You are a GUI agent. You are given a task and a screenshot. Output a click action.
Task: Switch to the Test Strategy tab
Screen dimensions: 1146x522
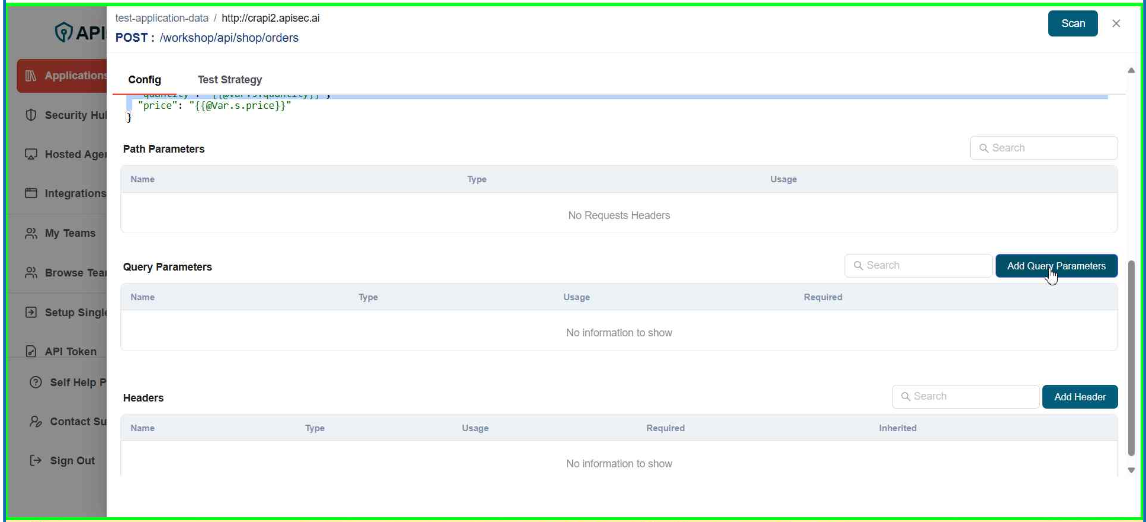pos(230,80)
